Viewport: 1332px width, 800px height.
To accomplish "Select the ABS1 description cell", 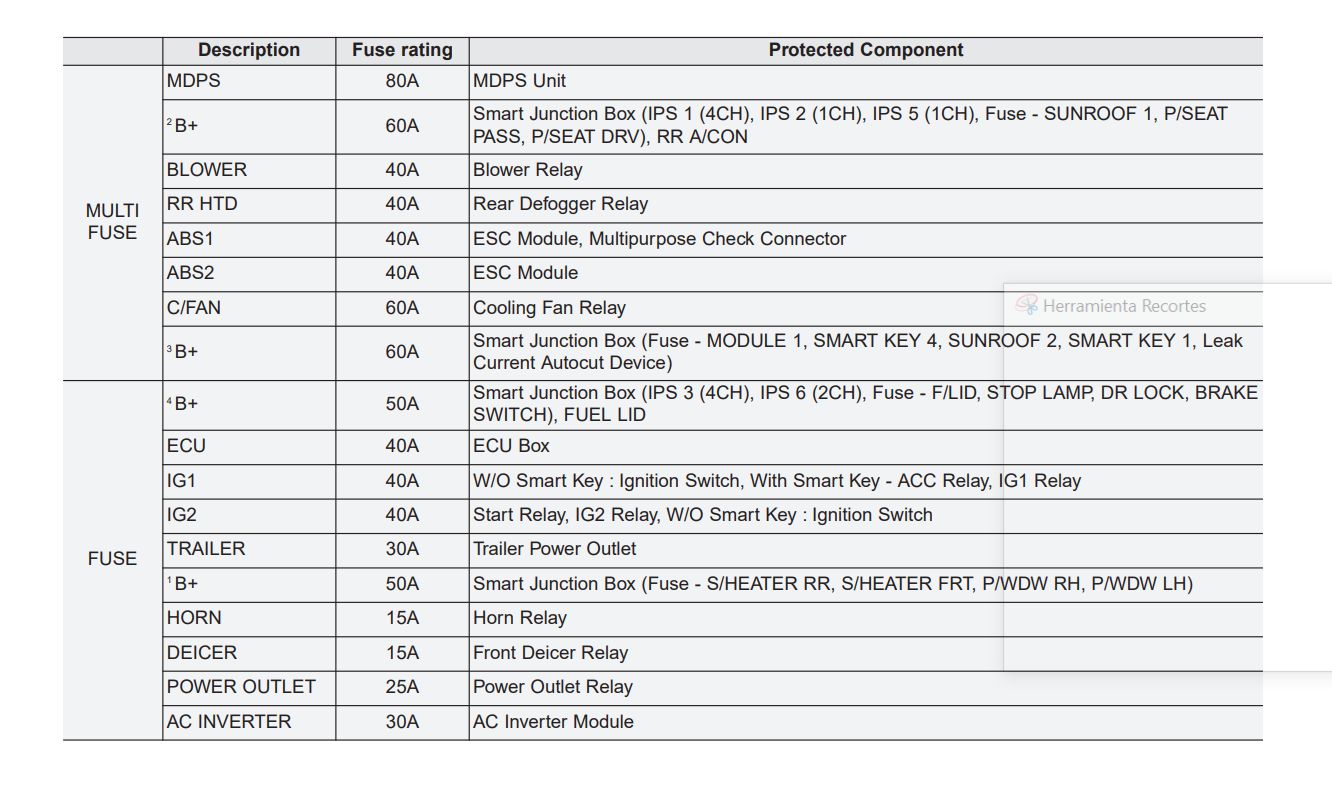I will pos(190,239).
